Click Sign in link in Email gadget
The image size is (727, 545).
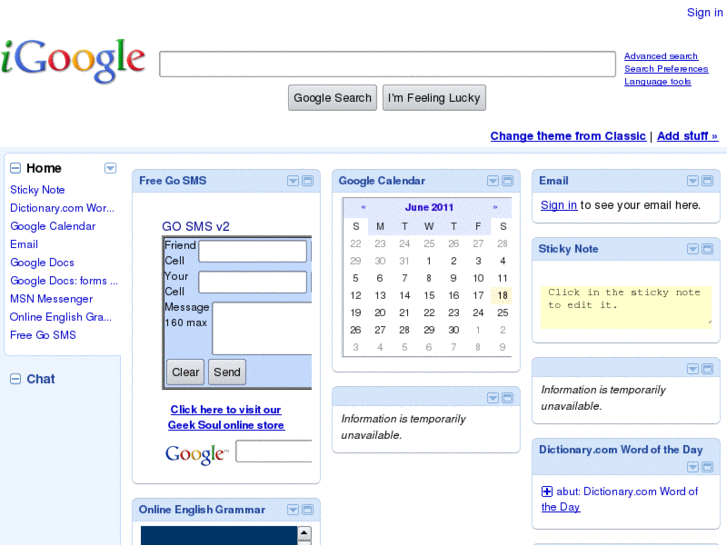[x=559, y=205]
